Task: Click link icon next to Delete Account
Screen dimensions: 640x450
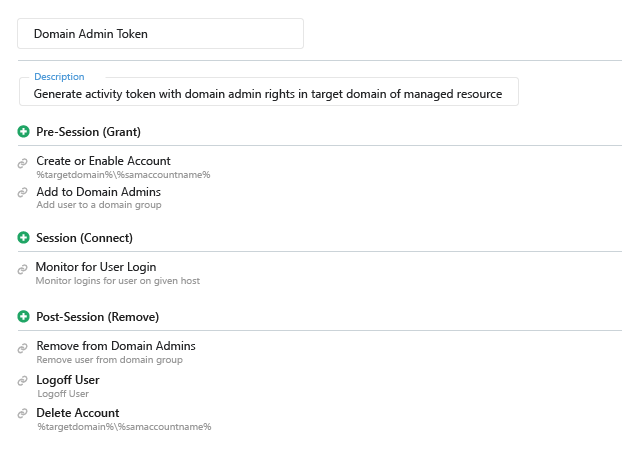Action: point(23,414)
